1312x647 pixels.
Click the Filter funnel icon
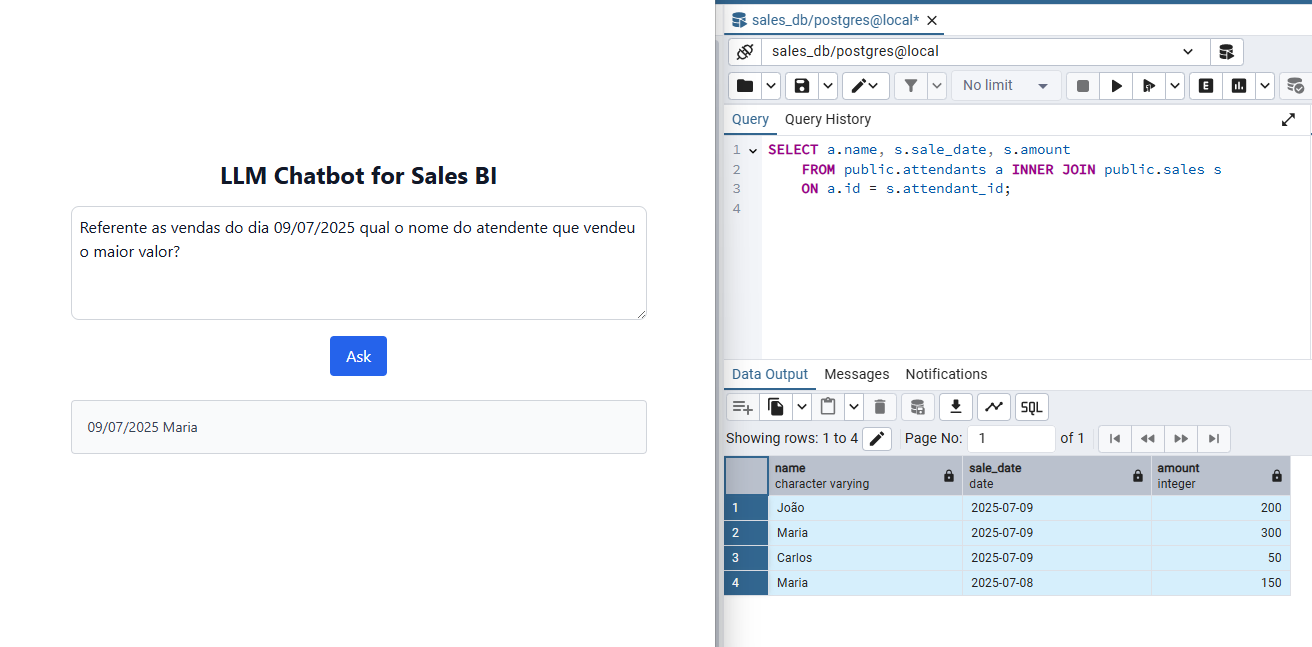(910, 86)
